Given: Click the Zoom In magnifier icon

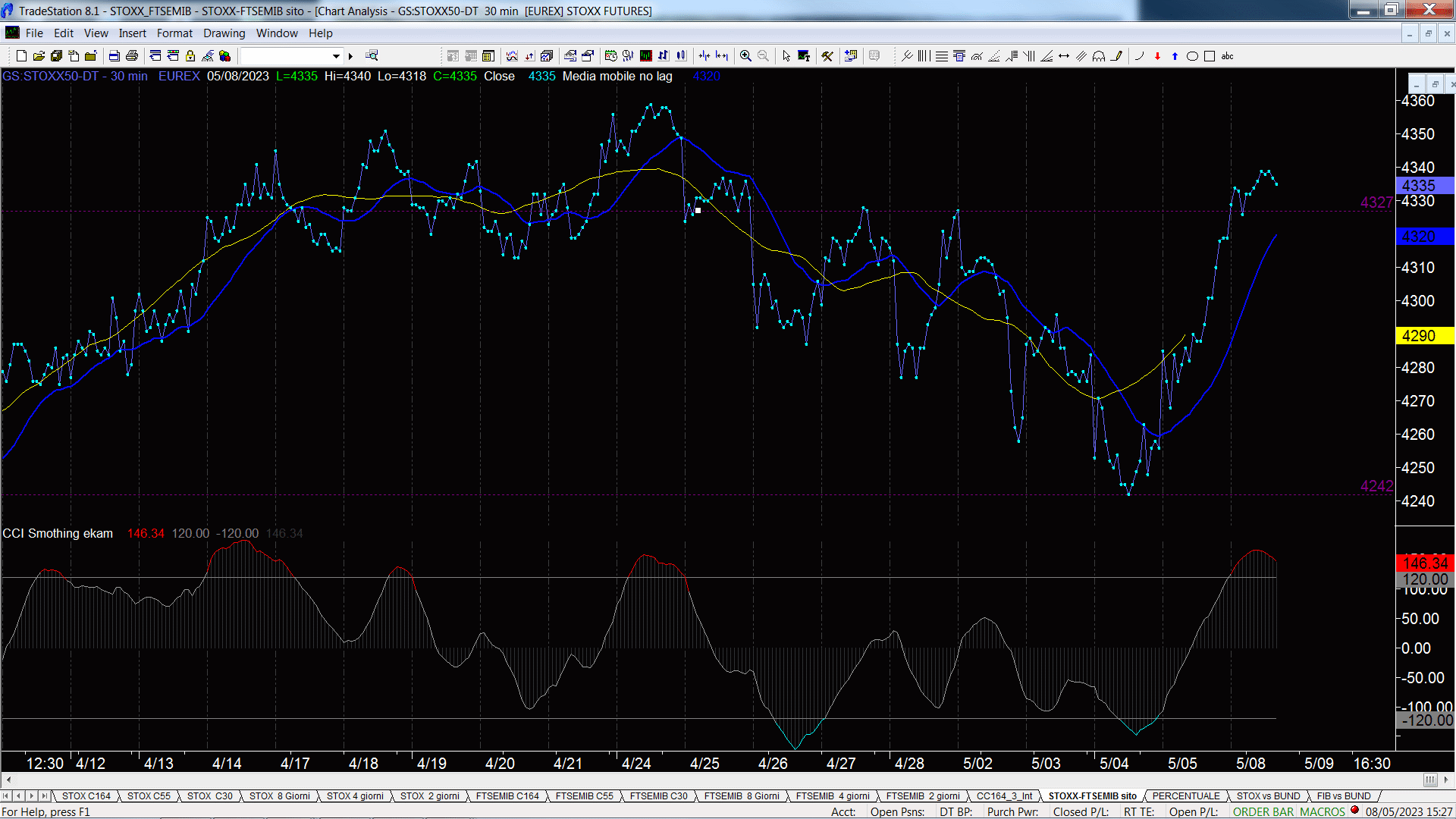Looking at the screenshot, I should pyautogui.click(x=746, y=56).
